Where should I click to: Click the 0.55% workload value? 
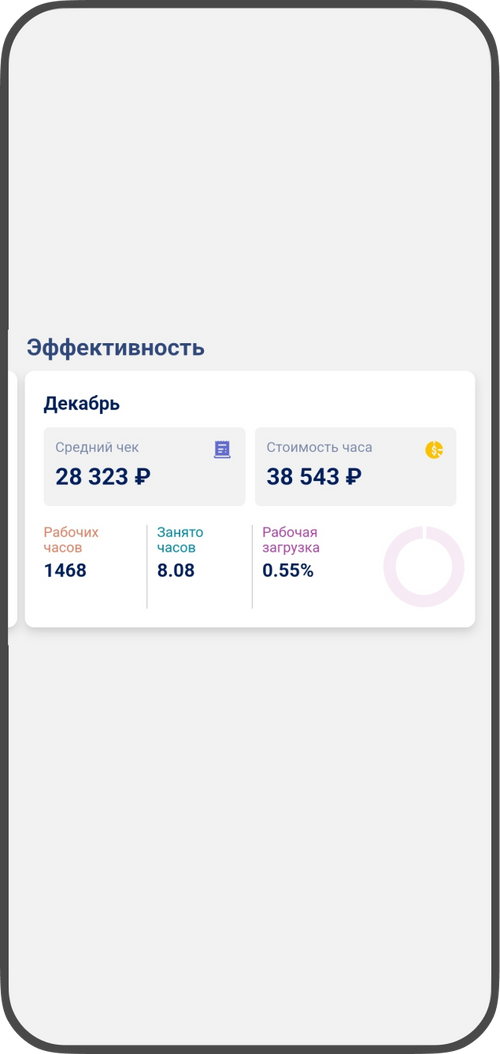(x=288, y=571)
